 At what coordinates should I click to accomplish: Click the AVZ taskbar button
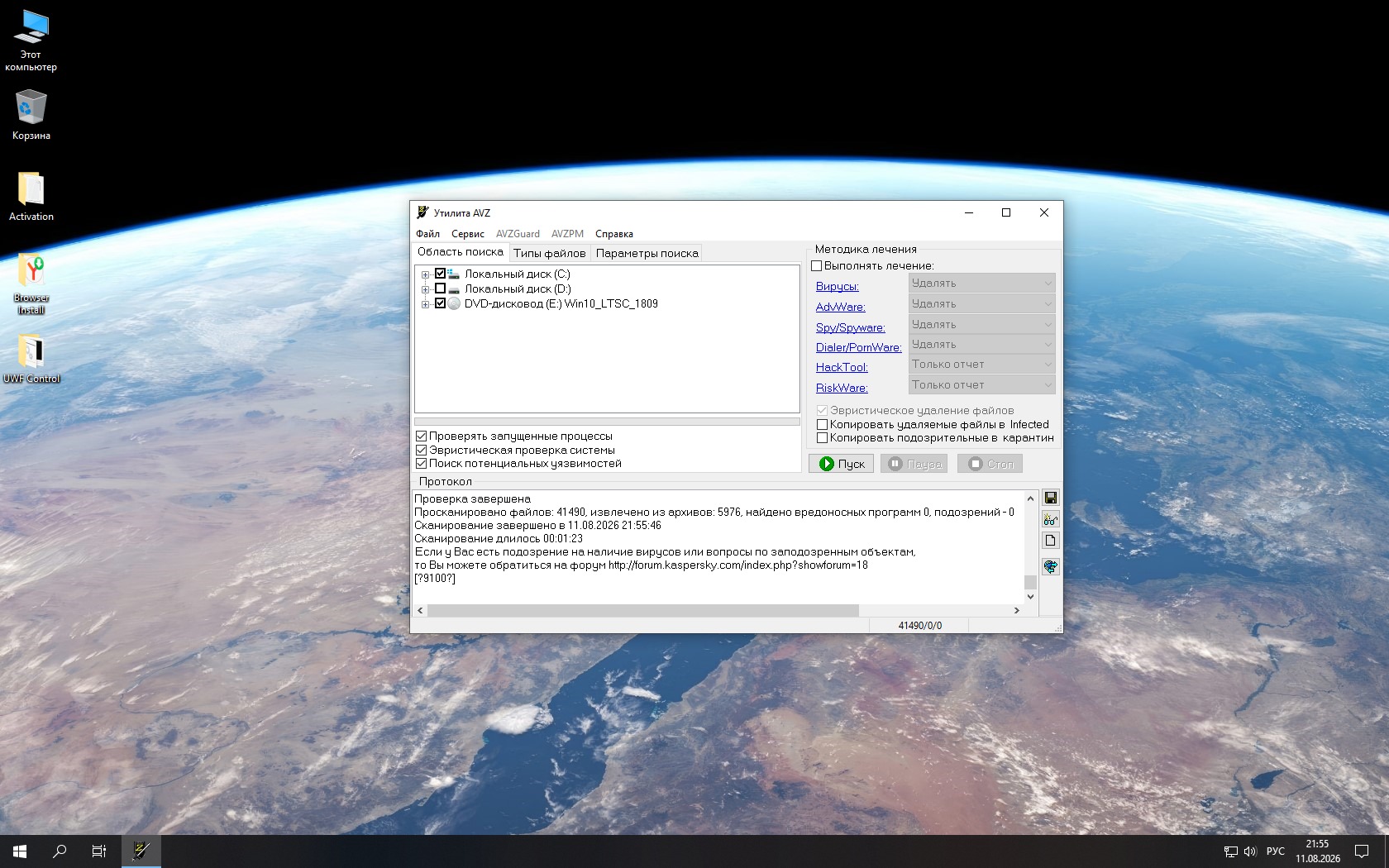(141, 851)
